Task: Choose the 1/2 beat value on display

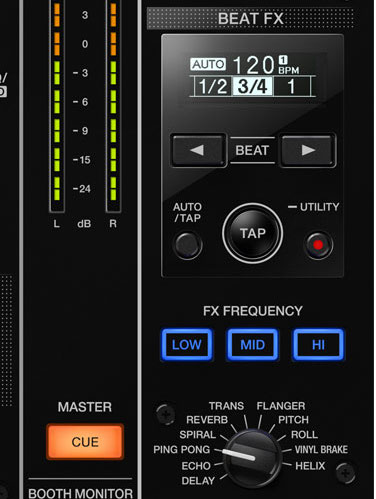Action: coord(213,87)
